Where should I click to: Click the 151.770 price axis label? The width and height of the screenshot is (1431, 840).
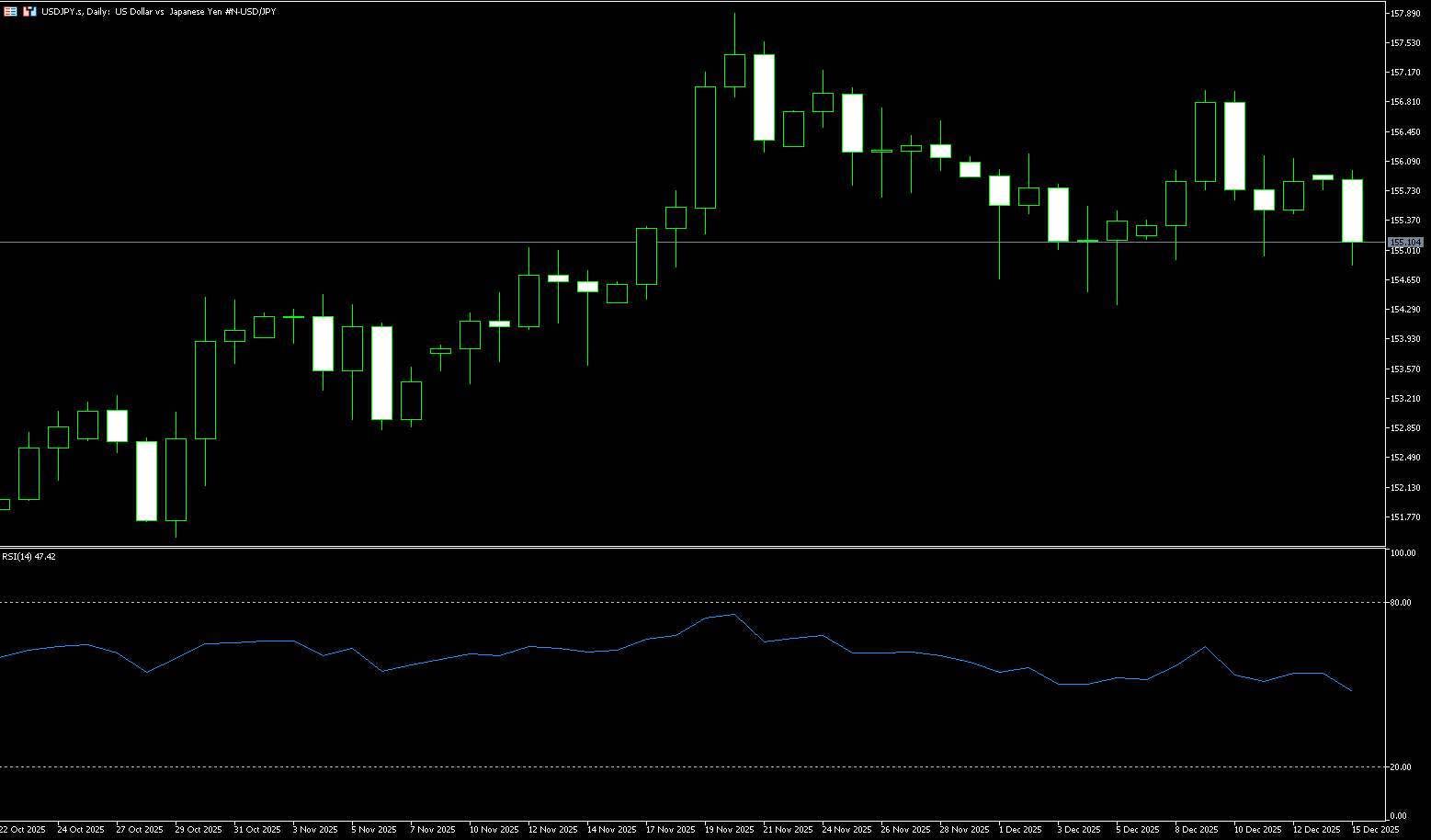(x=1406, y=517)
